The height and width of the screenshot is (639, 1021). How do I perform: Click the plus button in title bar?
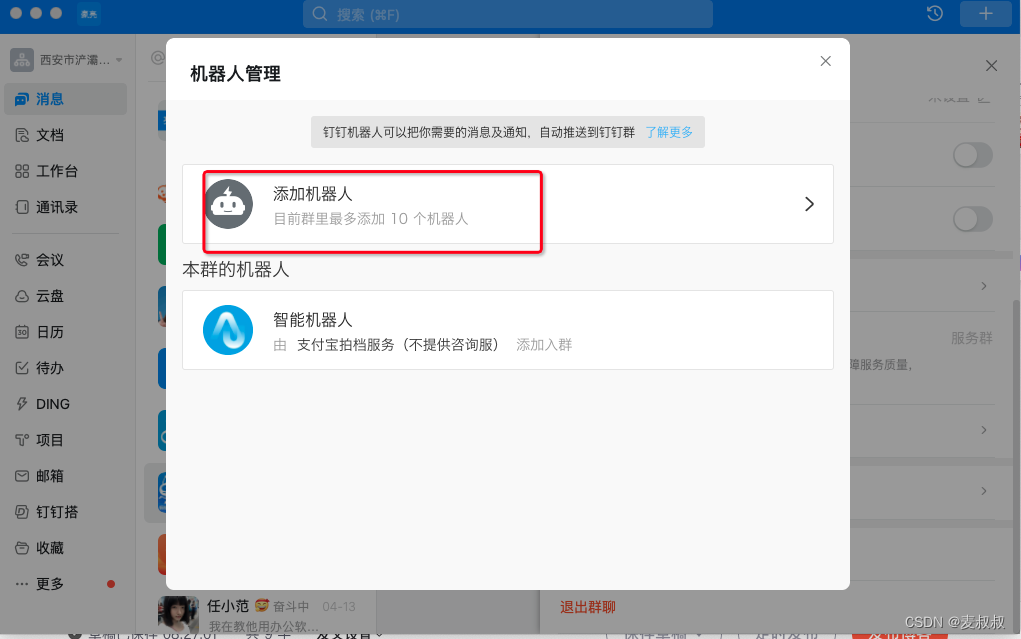(x=986, y=13)
